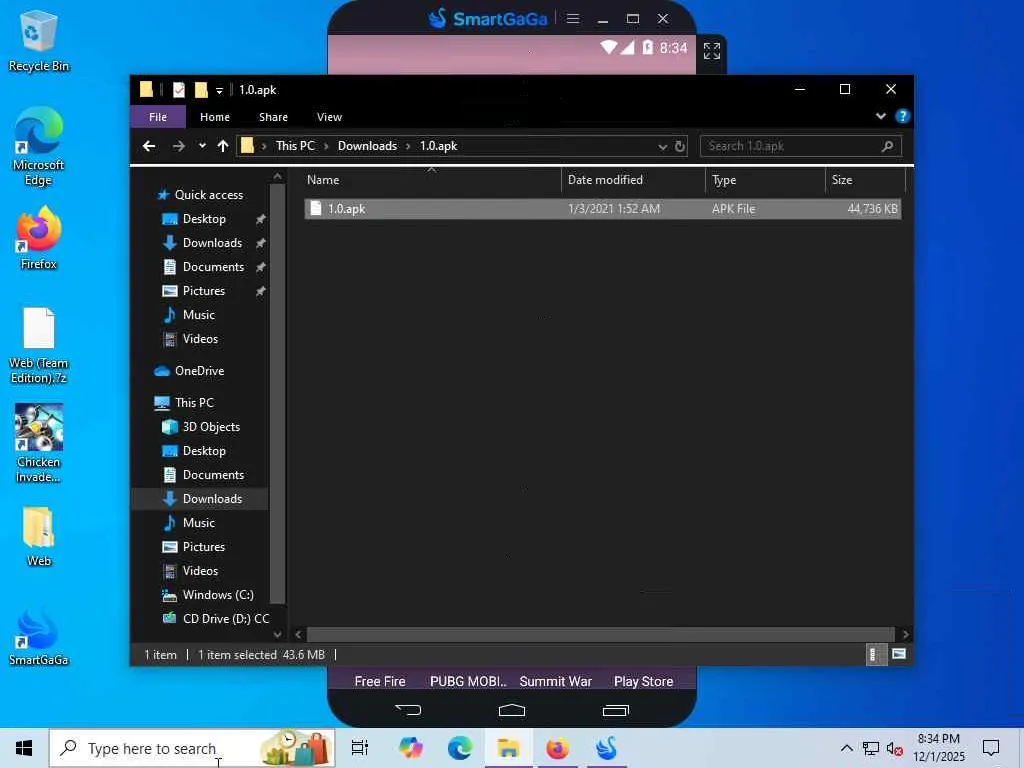Click the taskbar search box
This screenshot has height=768, width=1024.
click(x=192, y=748)
